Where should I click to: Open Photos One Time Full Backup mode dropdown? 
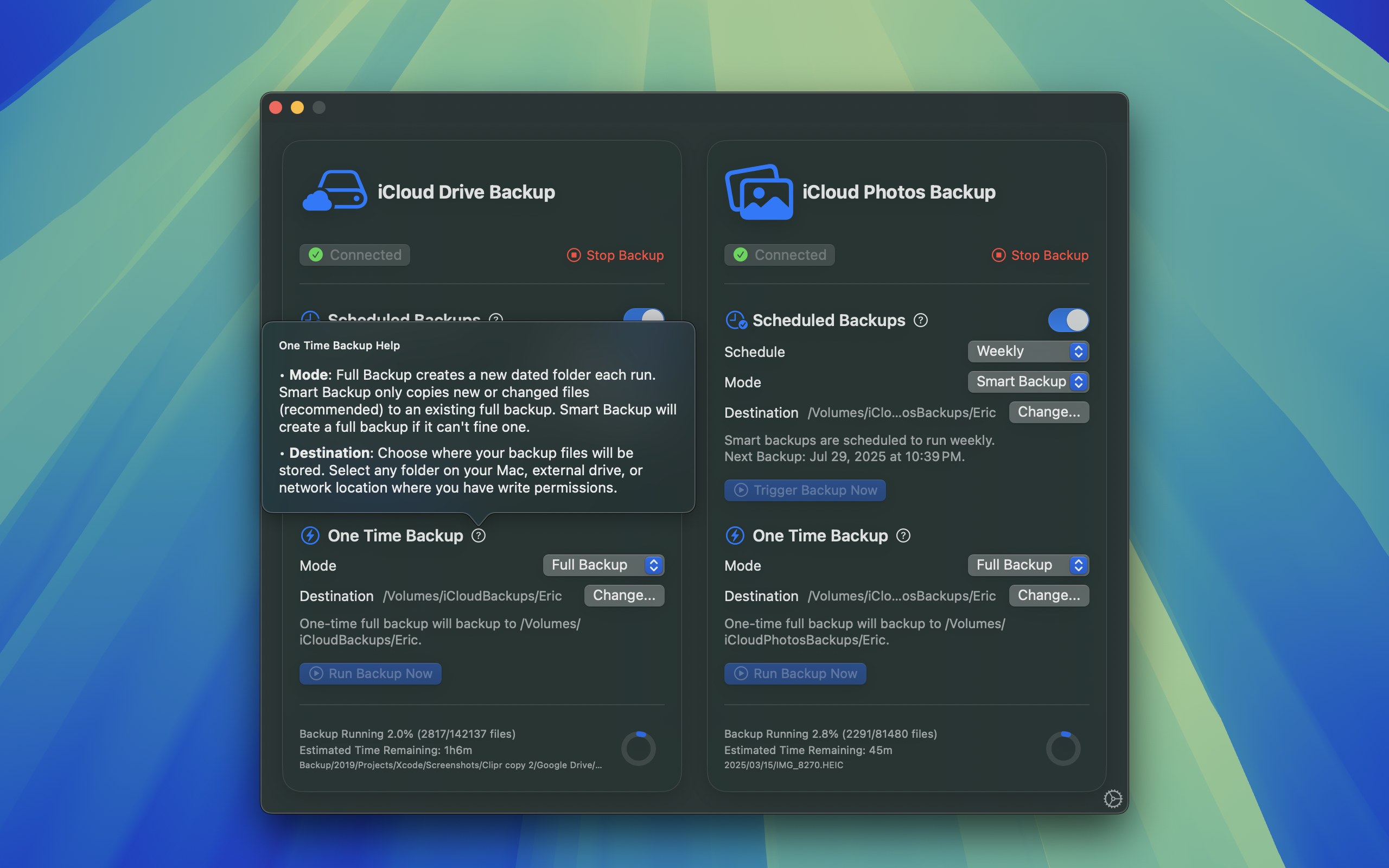coord(1029,565)
